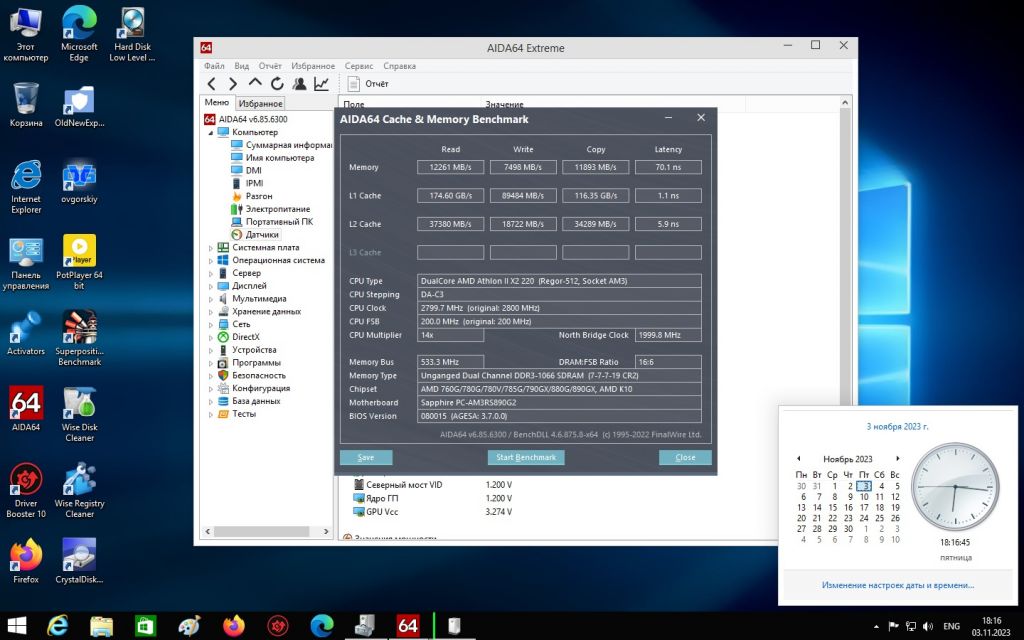Expand the Операционная система tree node
The height and width of the screenshot is (640, 1024).
[x=210, y=261]
